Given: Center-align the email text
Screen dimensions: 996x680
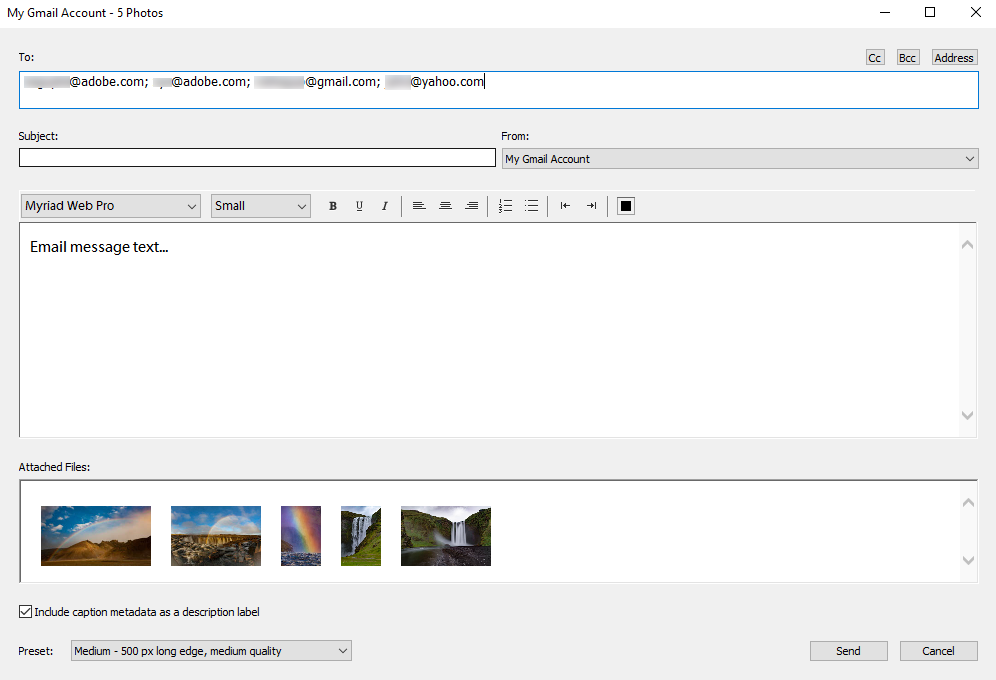Looking at the screenshot, I should click(x=445, y=206).
